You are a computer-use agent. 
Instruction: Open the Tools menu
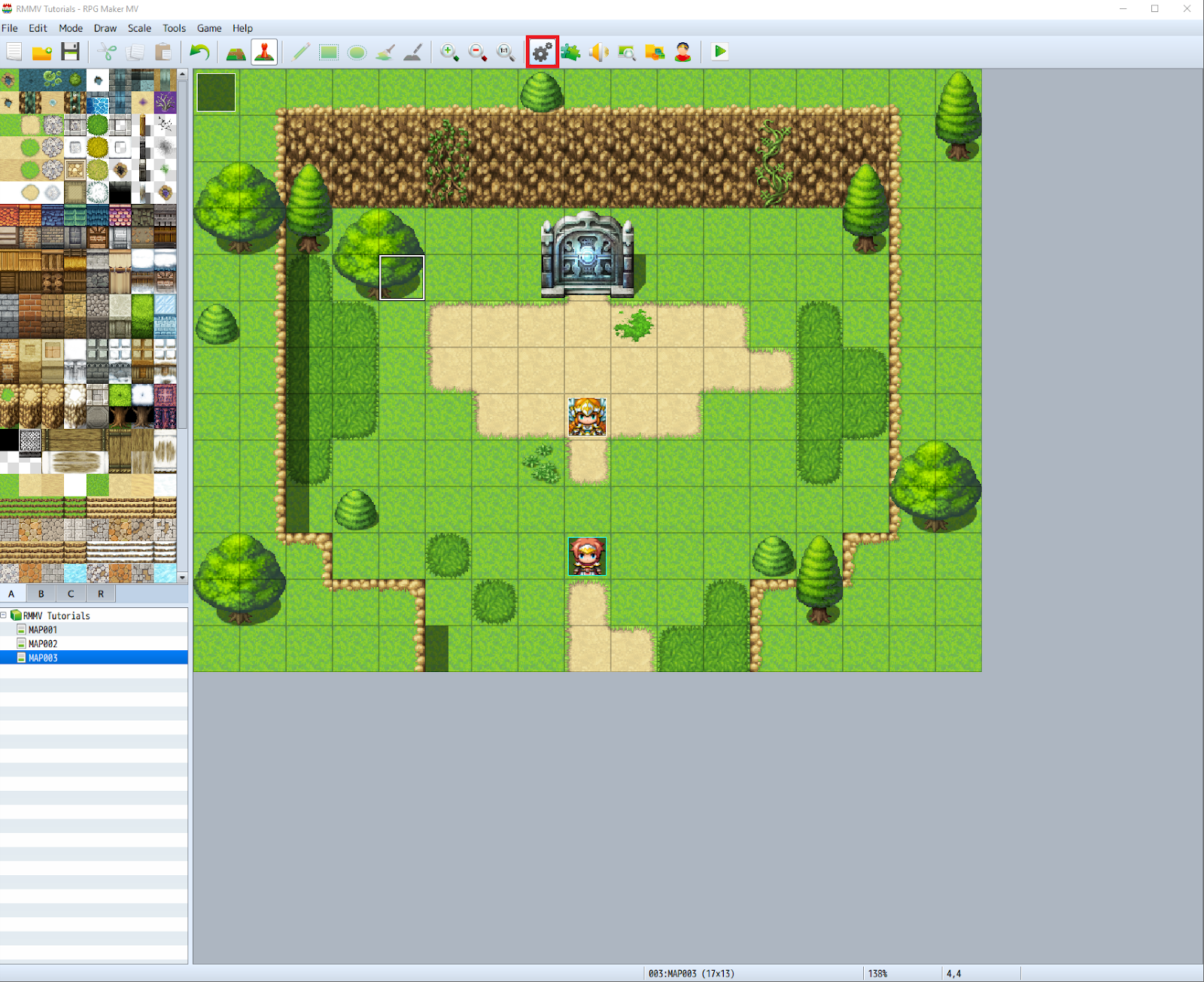pyautogui.click(x=174, y=28)
